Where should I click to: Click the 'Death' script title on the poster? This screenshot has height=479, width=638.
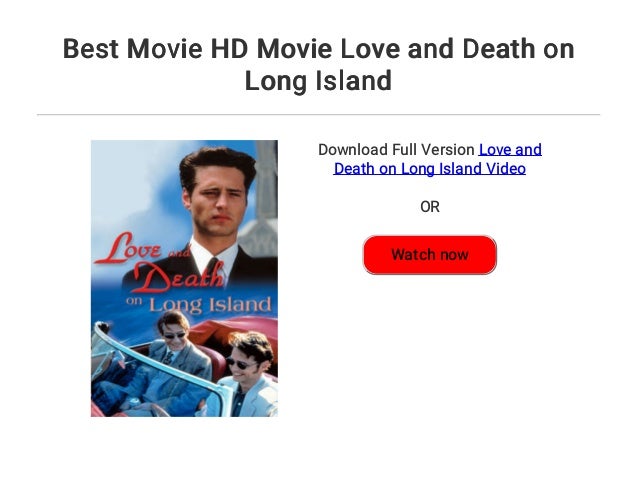pos(179,278)
